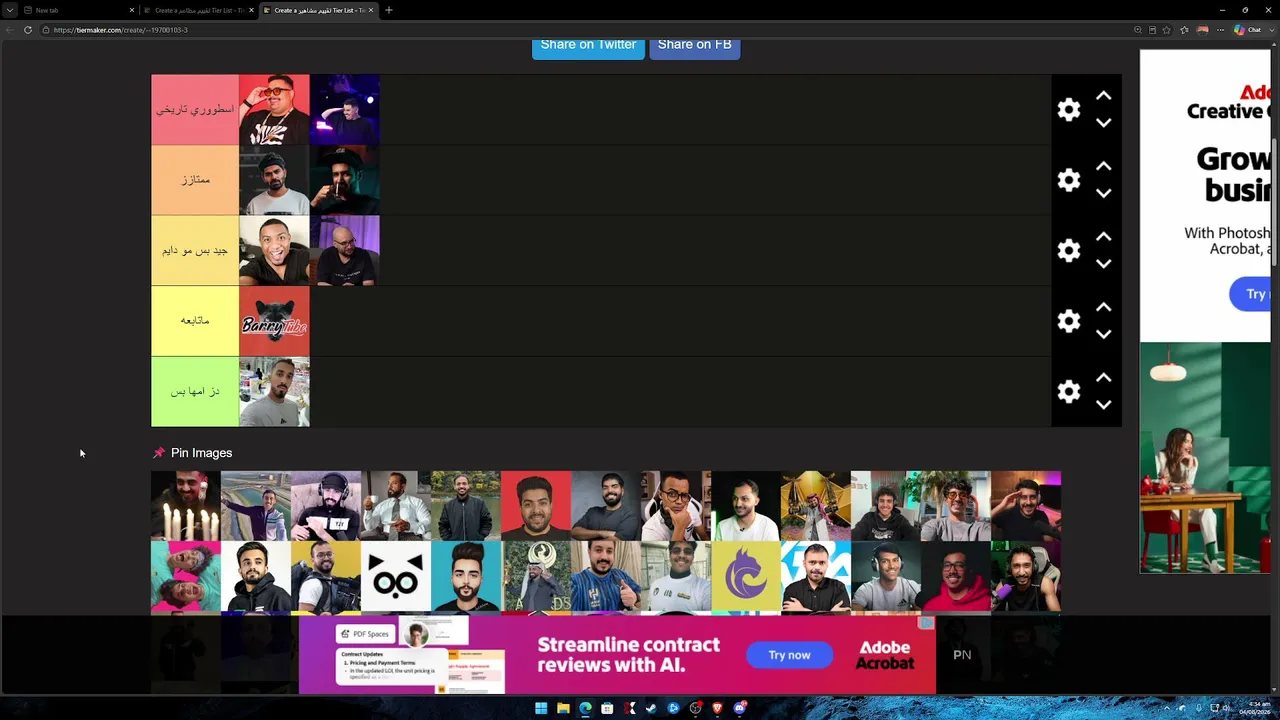Screen dimensions: 1280x720
Task: Select the BarryTube logo in the ماتابعه row
Action: [274, 321]
